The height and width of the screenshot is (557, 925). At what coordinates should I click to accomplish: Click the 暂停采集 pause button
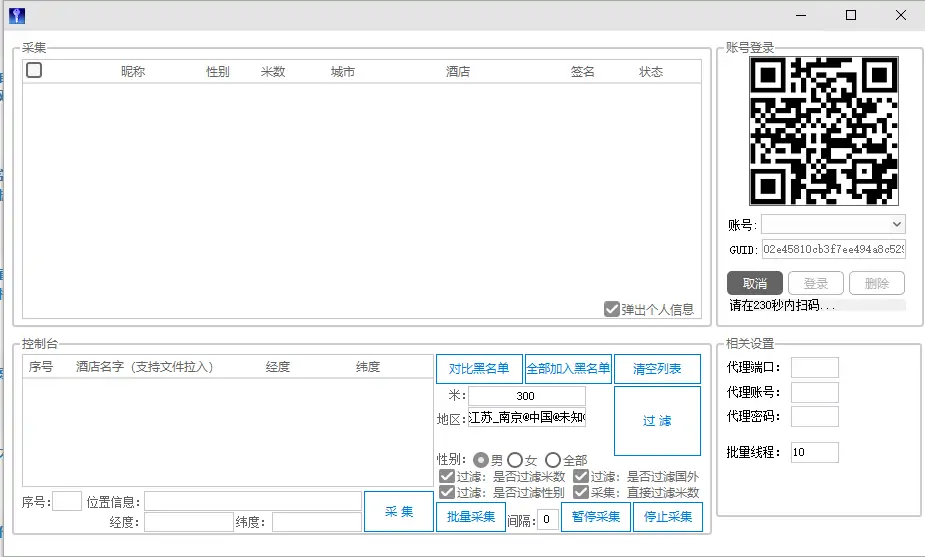(596, 517)
